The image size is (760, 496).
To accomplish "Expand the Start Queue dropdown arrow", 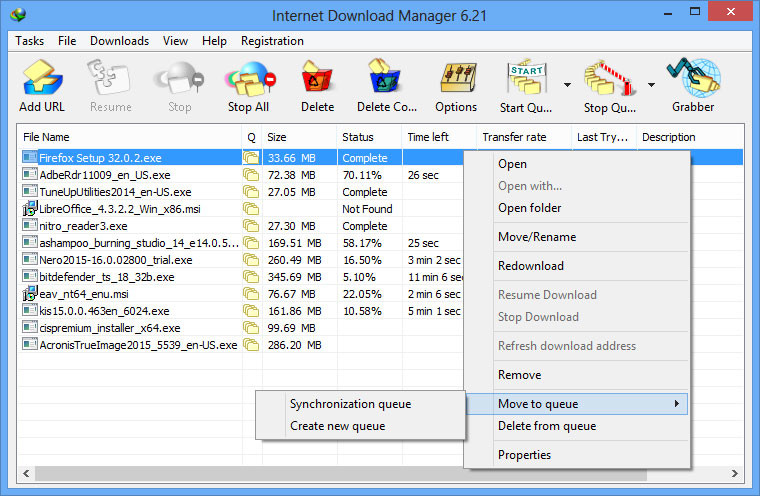I will (568, 85).
